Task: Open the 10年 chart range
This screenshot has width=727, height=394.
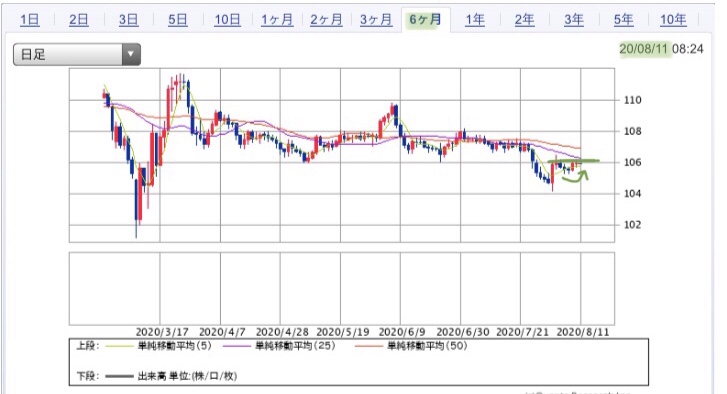Action: pos(673,20)
